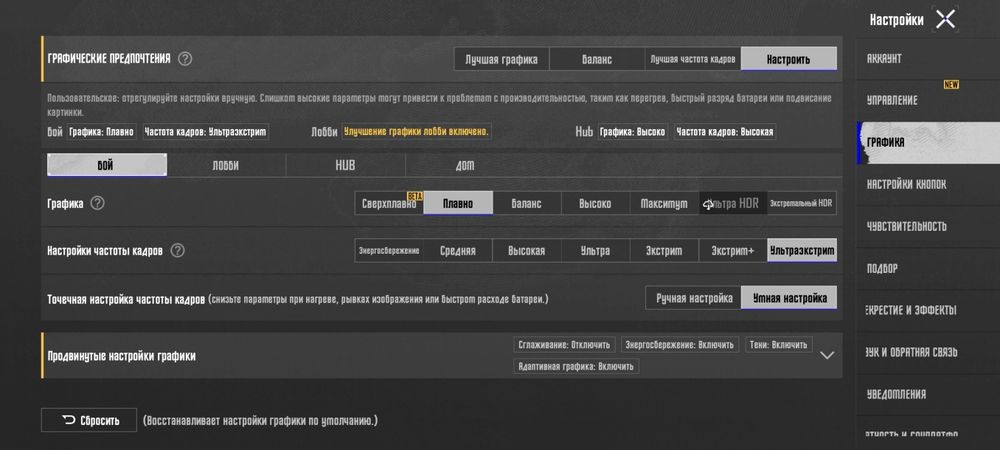Click the Бой 'Графика: Плавно' tag

pyautogui.click(x=102, y=132)
